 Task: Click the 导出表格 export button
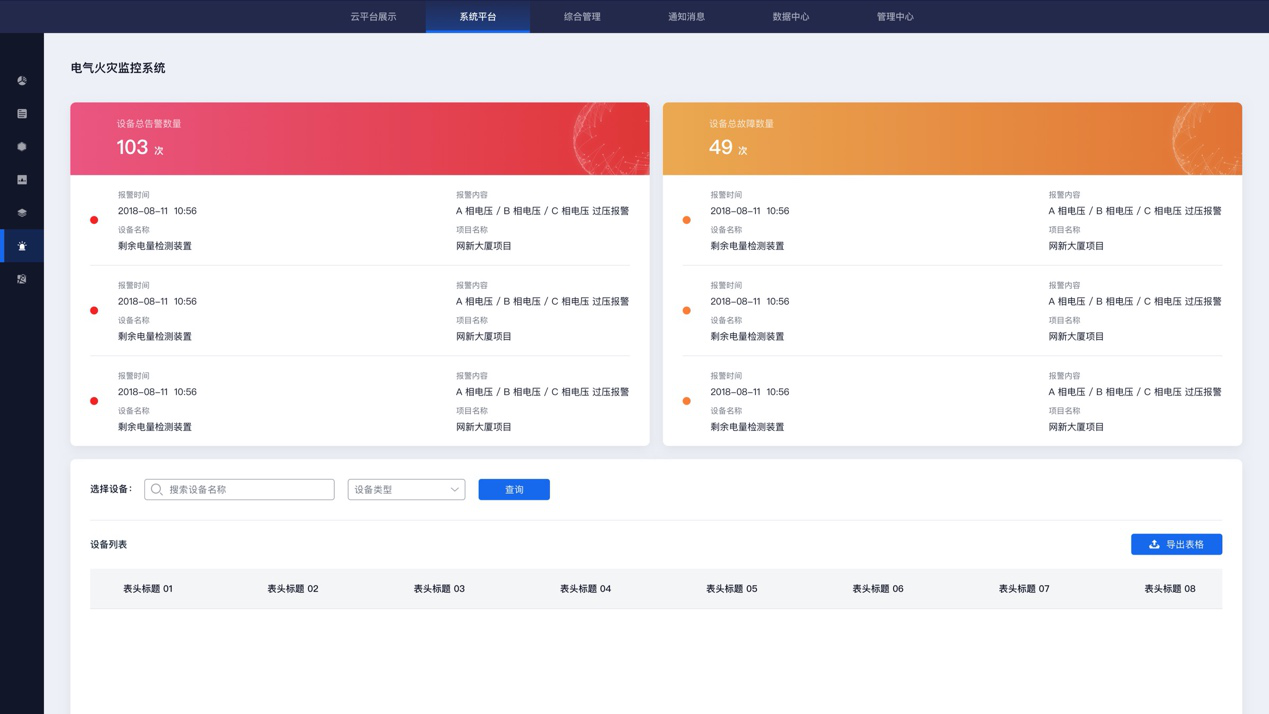(1176, 545)
